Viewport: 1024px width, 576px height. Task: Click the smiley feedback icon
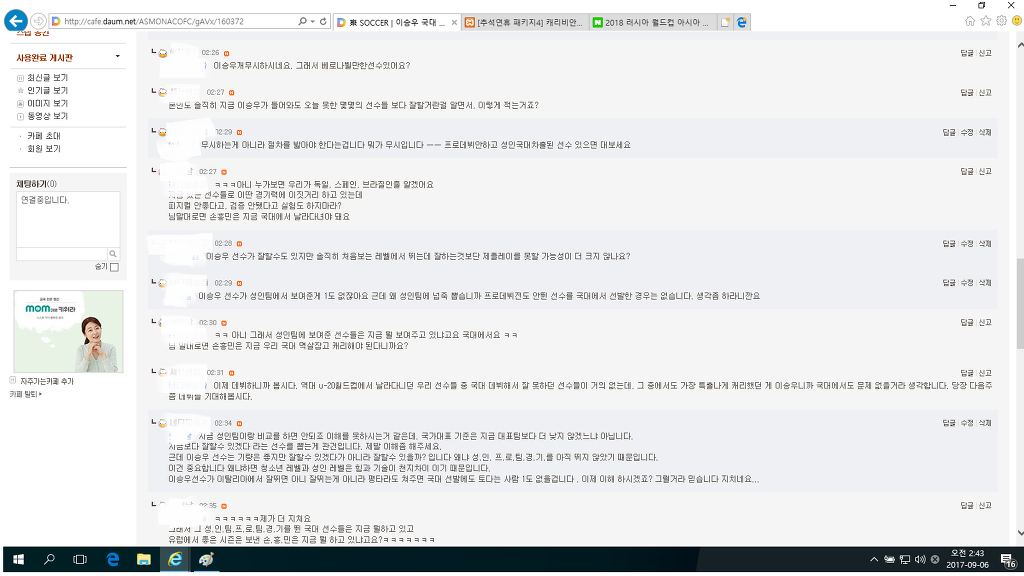(x=1017, y=21)
